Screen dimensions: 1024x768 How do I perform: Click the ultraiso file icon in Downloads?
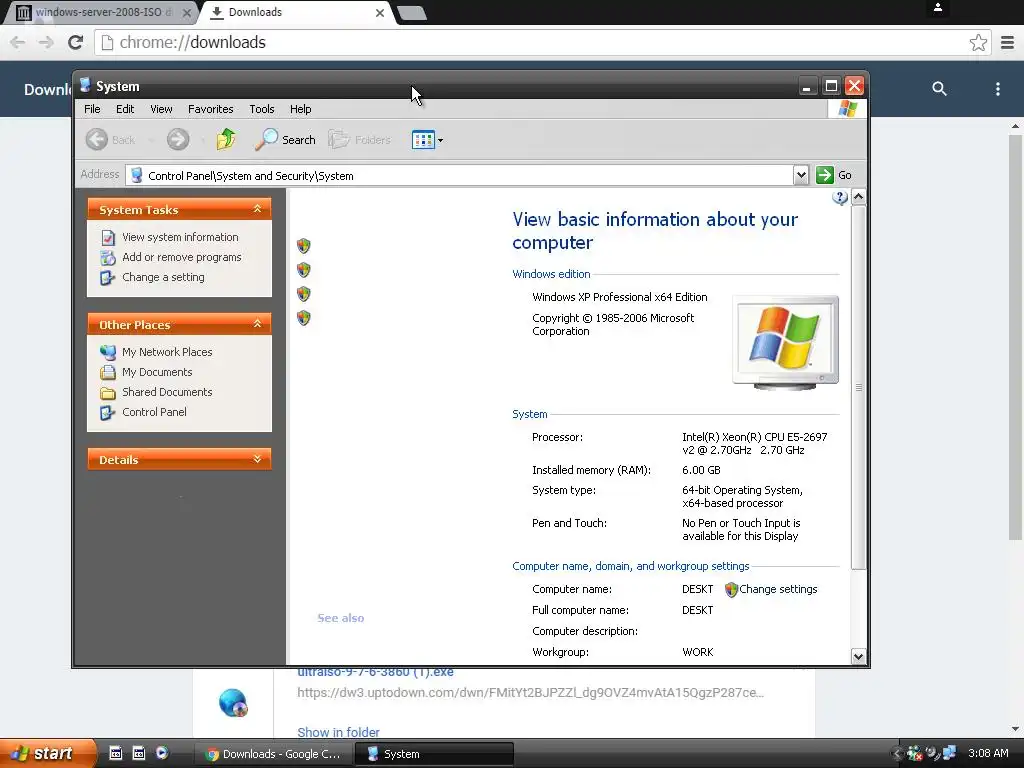click(x=233, y=703)
